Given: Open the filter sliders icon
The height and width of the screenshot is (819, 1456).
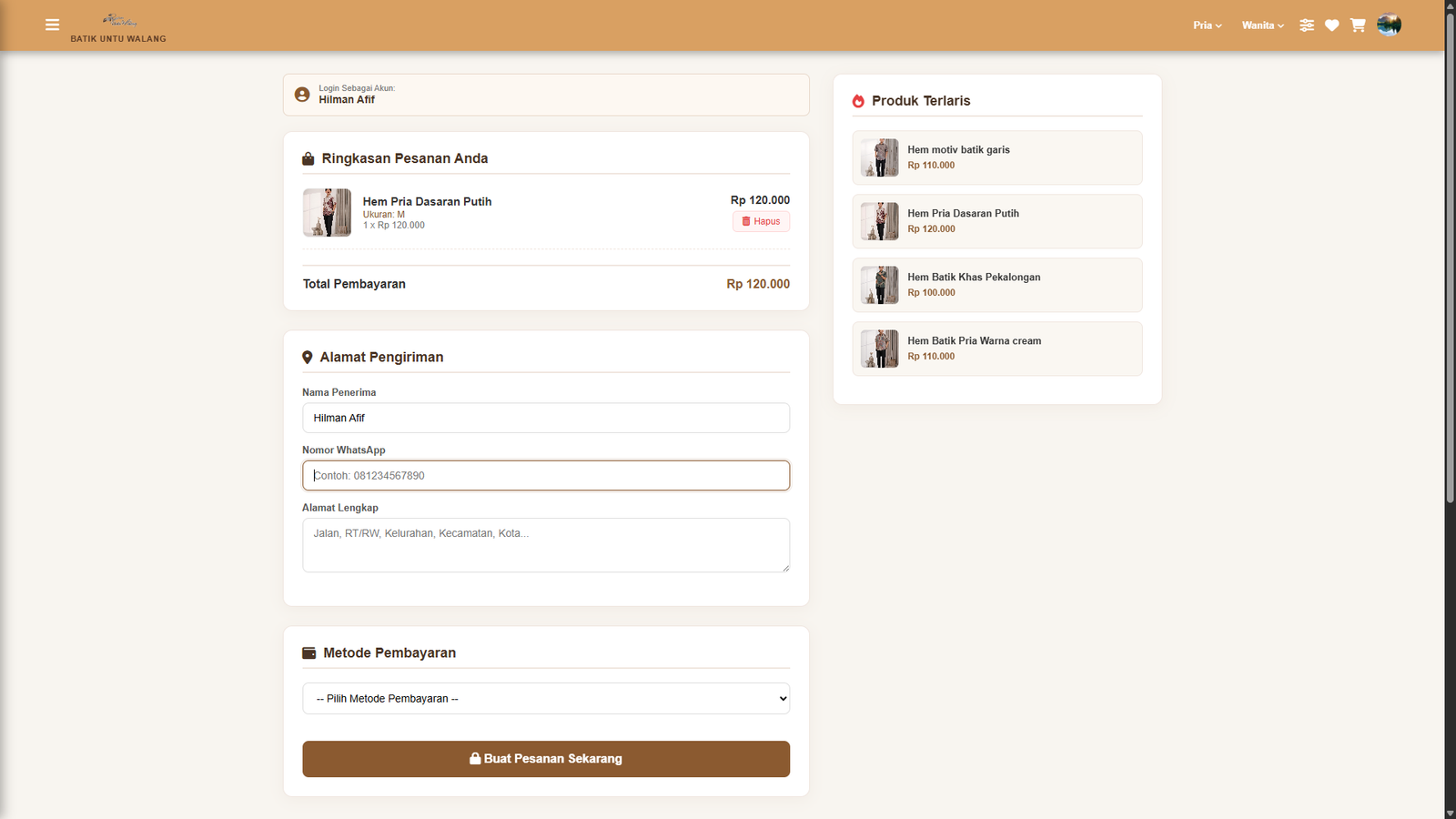Looking at the screenshot, I should tap(1307, 25).
